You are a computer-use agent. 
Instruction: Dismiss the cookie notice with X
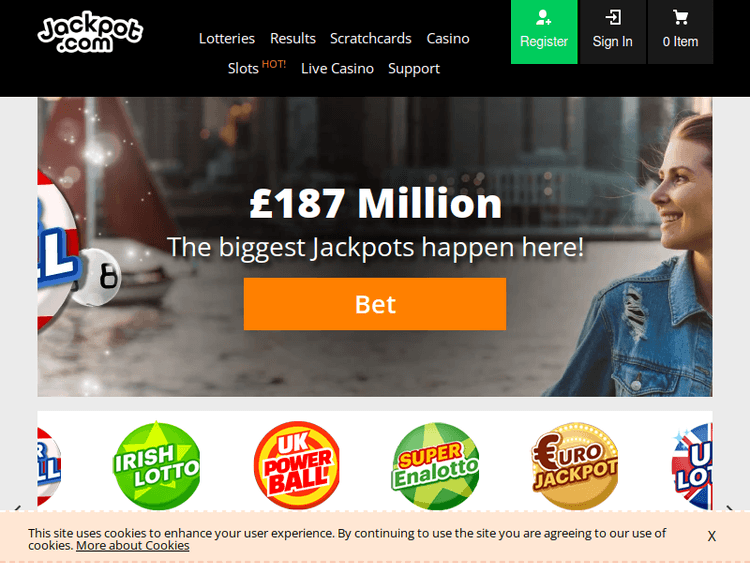click(x=712, y=536)
